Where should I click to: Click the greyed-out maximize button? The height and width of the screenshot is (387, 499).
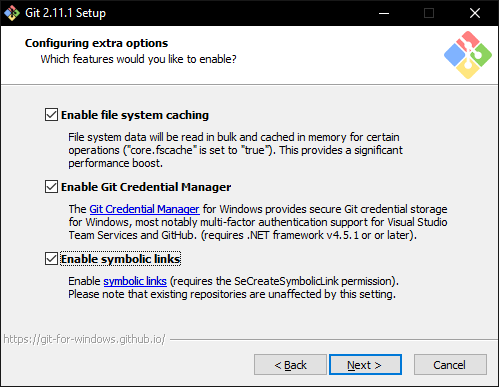click(429, 13)
